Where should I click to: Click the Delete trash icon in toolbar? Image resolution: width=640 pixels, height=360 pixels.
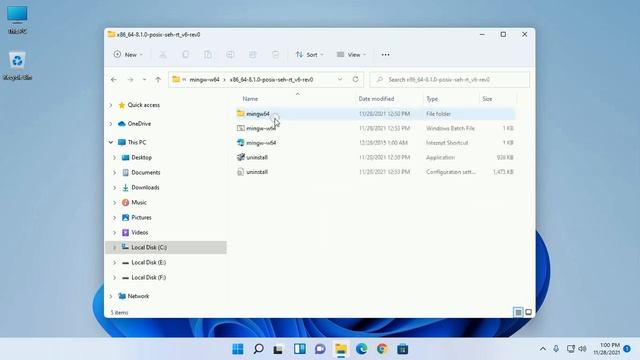[276, 54]
